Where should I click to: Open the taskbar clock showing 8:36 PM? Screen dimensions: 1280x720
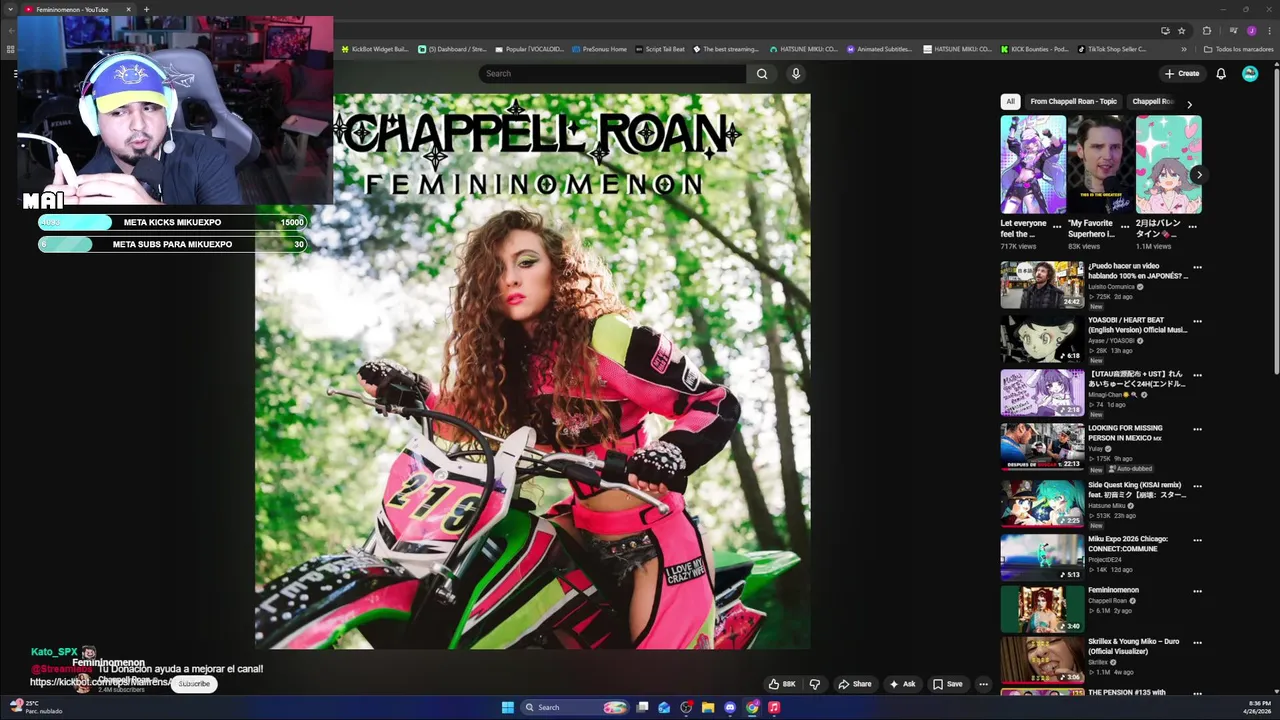[x=1257, y=707]
